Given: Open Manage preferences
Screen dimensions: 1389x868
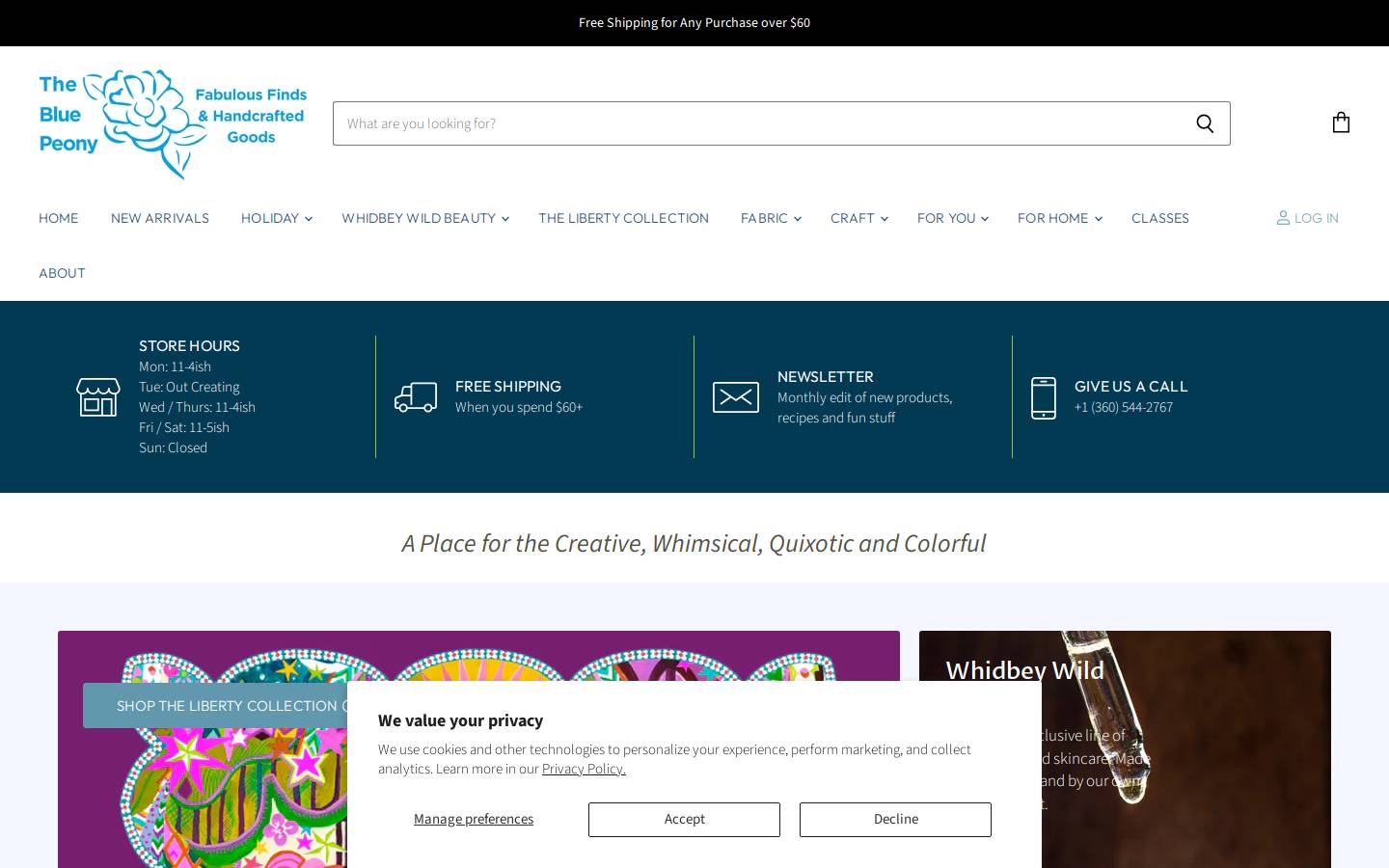Looking at the screenshot, I should click(474, 819).
